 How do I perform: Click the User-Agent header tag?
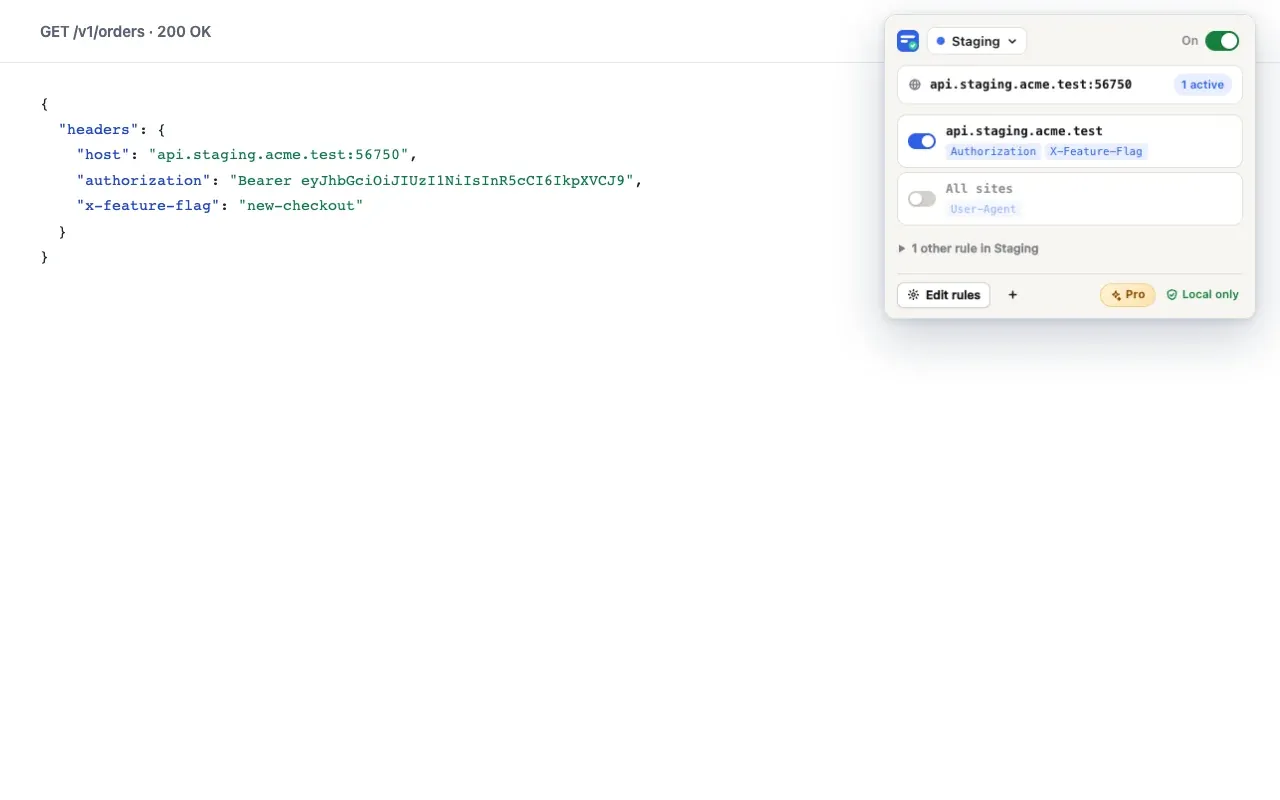coord(983,209)
